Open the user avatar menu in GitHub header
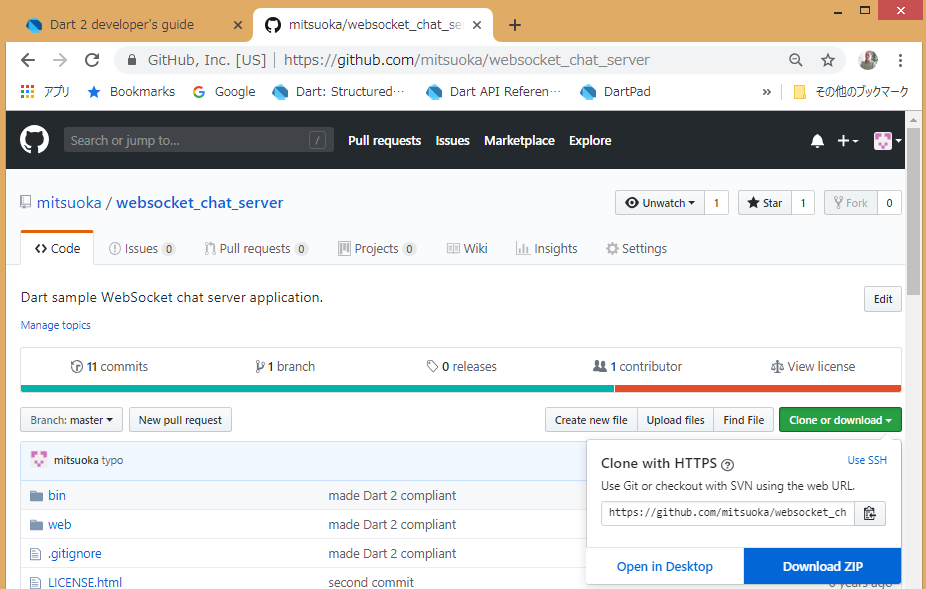This screenshot has height=589, width=926. tap(887, 141)
